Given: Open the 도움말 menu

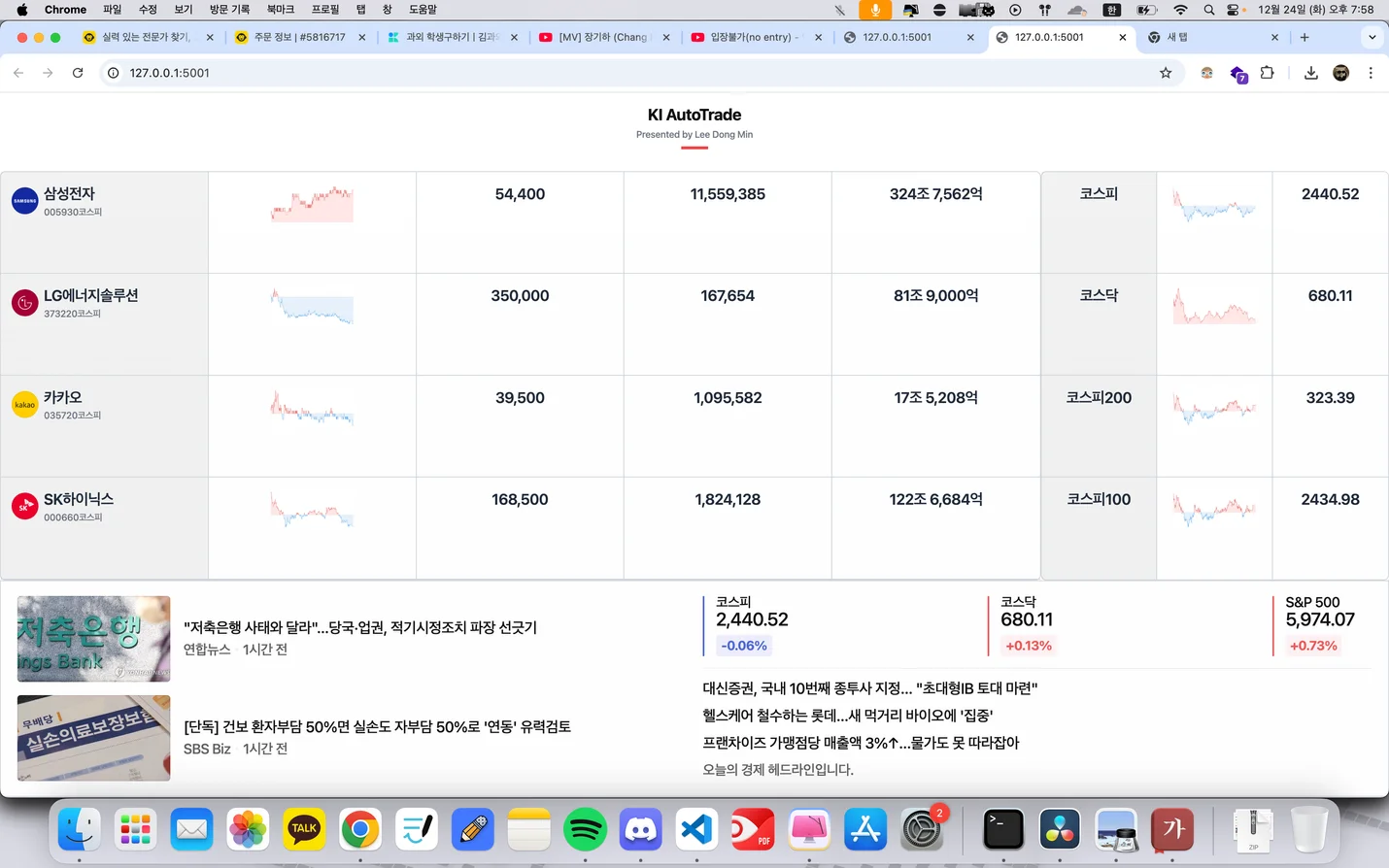Looking at the screenshot, I should [423, 10].
